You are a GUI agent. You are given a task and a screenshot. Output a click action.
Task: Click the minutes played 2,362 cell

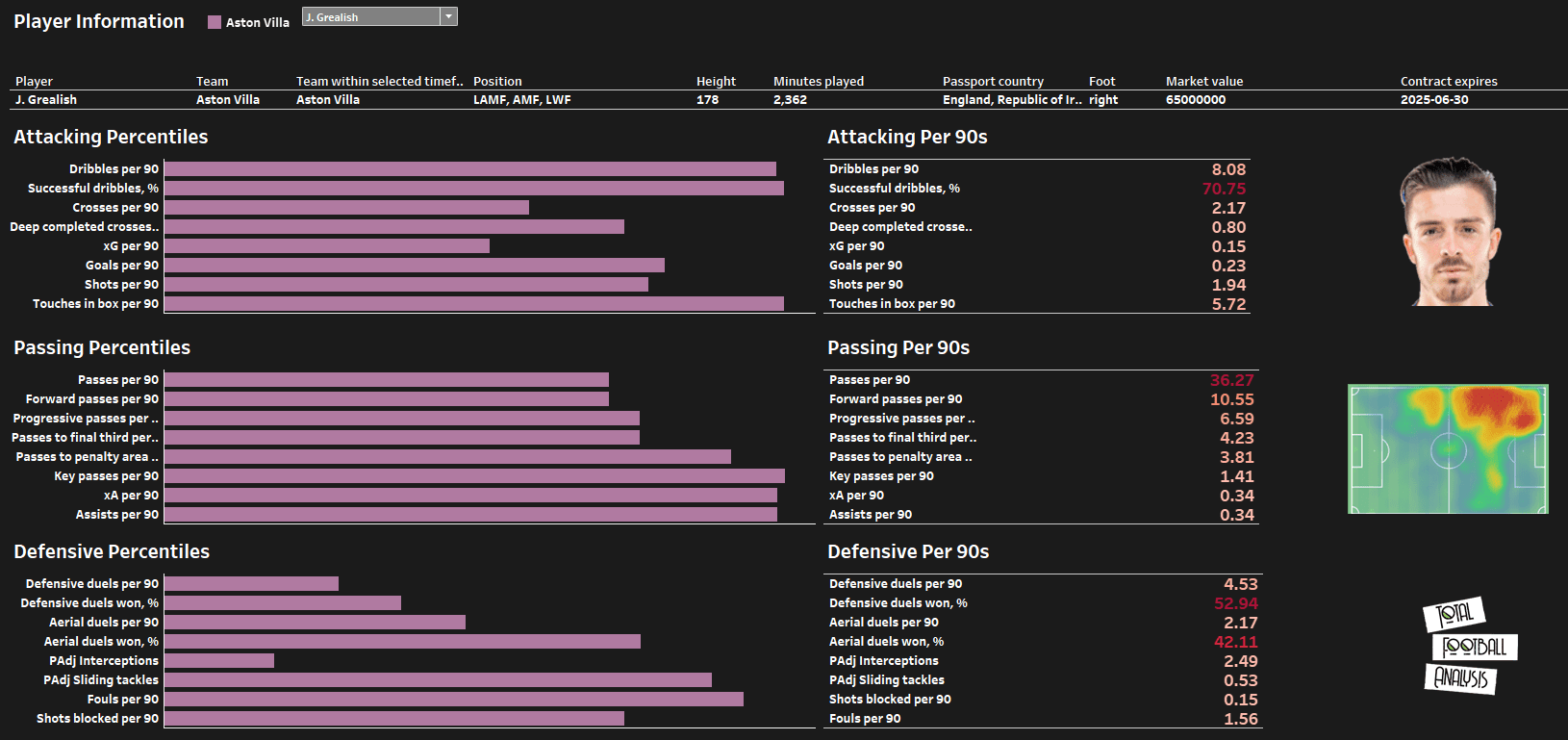pos(790,100)
